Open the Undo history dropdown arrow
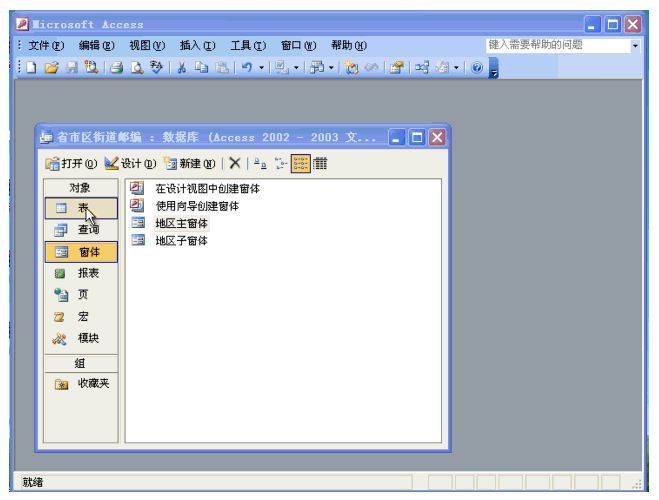This screenshot has width=659, height=500. pyautogui.click(x=261, y=68)
